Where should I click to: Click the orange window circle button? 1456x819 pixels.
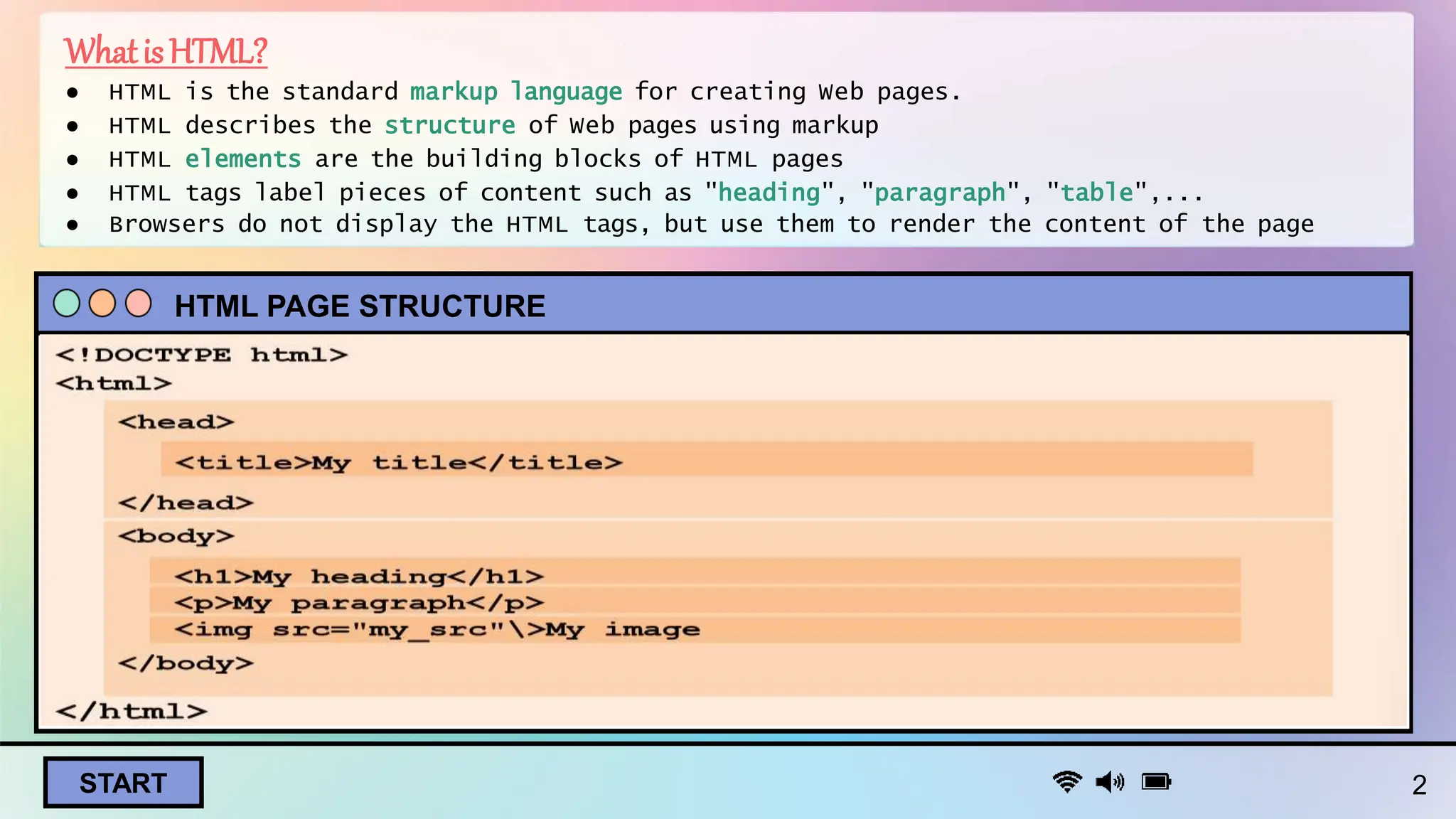pyautogui.click(x=102, y=304)
